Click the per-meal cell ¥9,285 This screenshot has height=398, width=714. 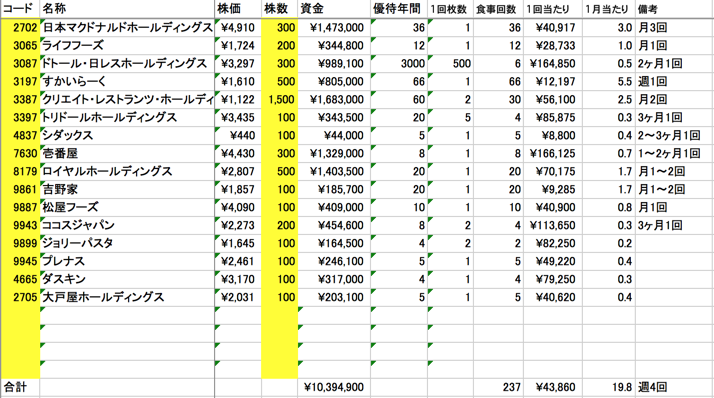click(552, 189)
